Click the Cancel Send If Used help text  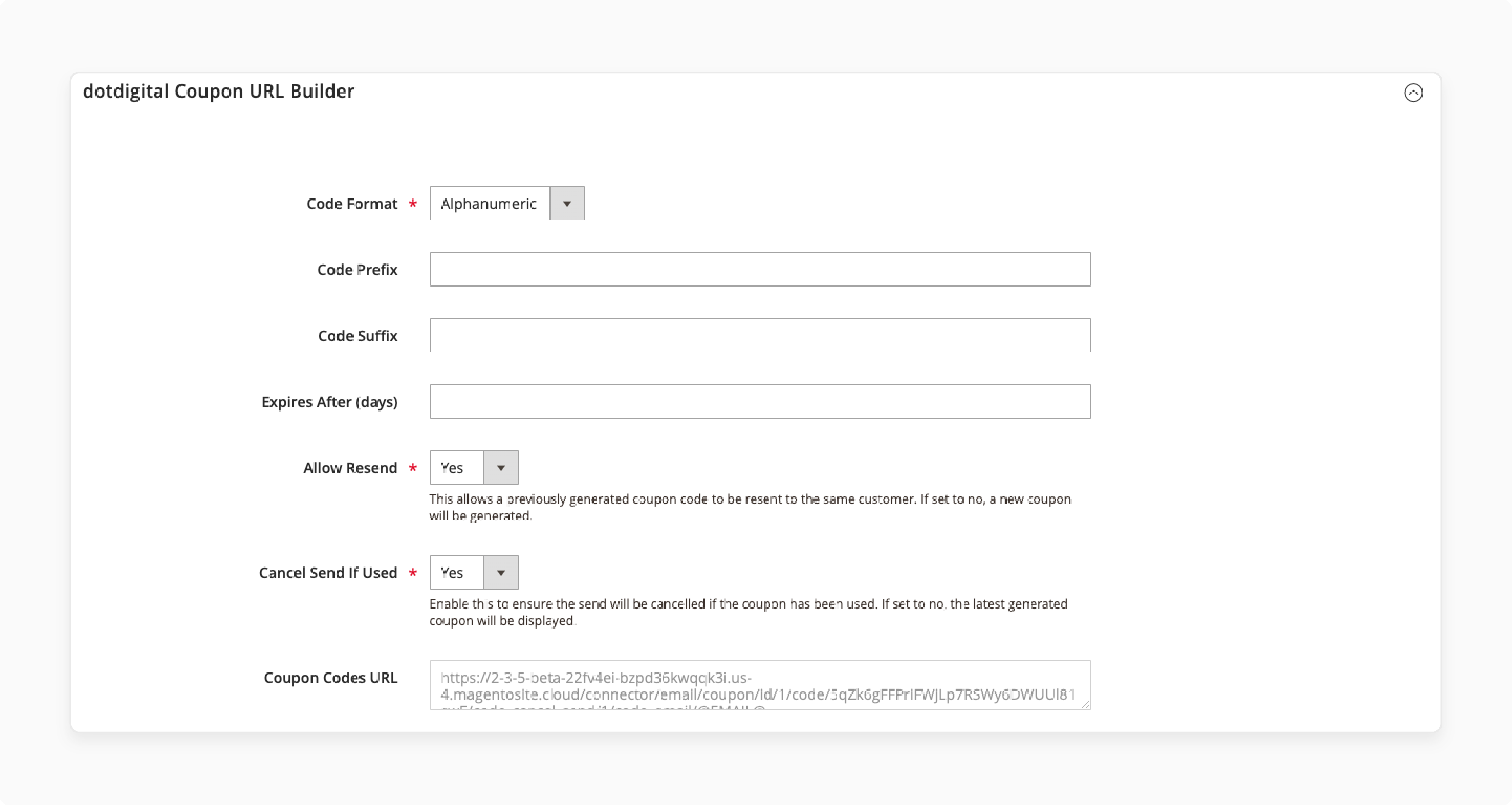(748, 613)
